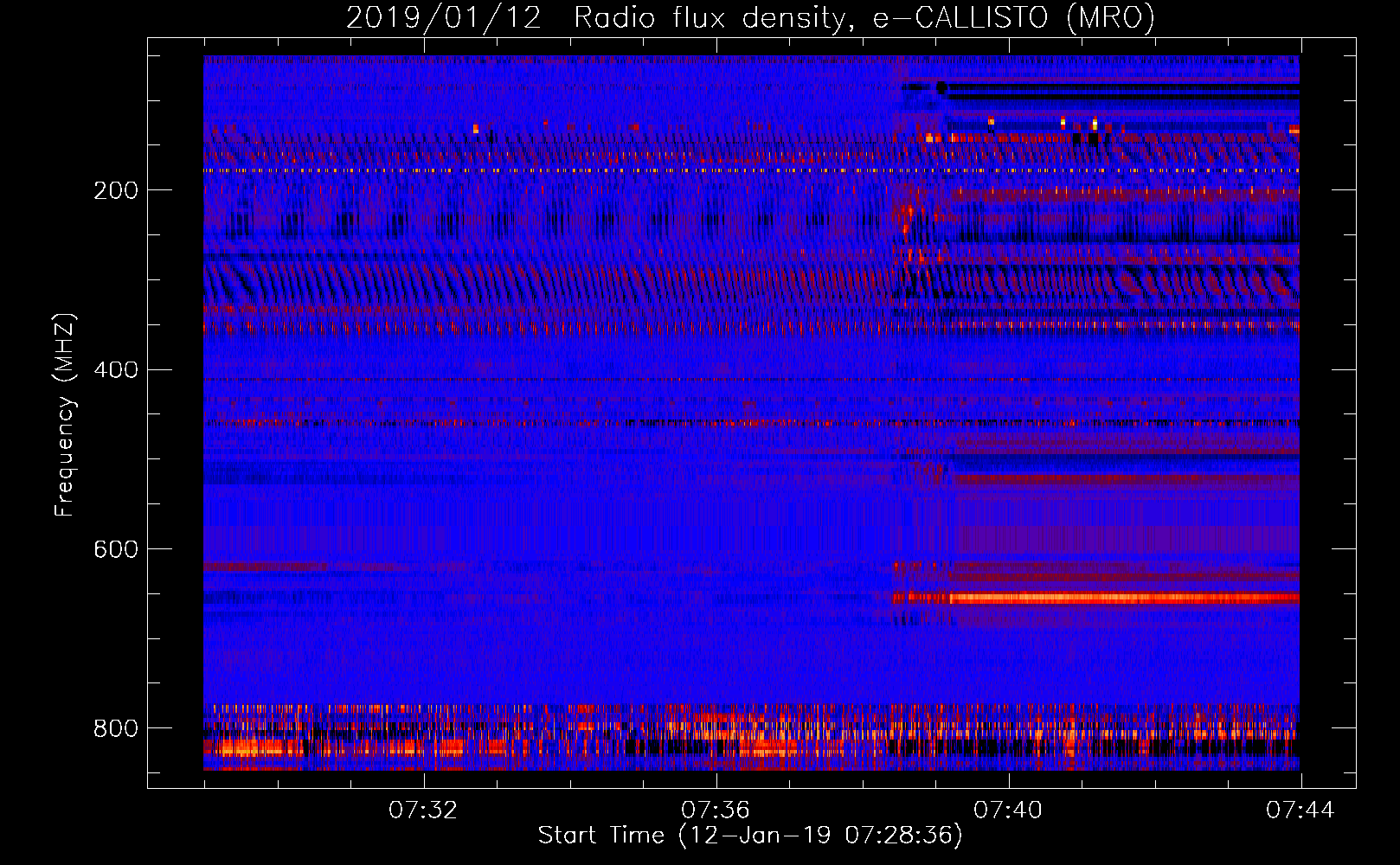Click the 800 frequency tick label
1400x865 pixels.
115,729
